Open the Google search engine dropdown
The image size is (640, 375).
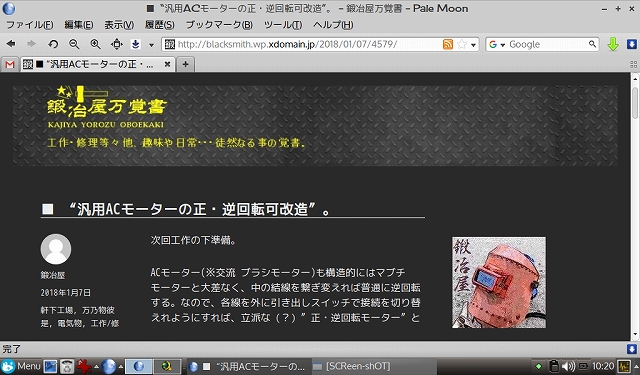[497, 44]
